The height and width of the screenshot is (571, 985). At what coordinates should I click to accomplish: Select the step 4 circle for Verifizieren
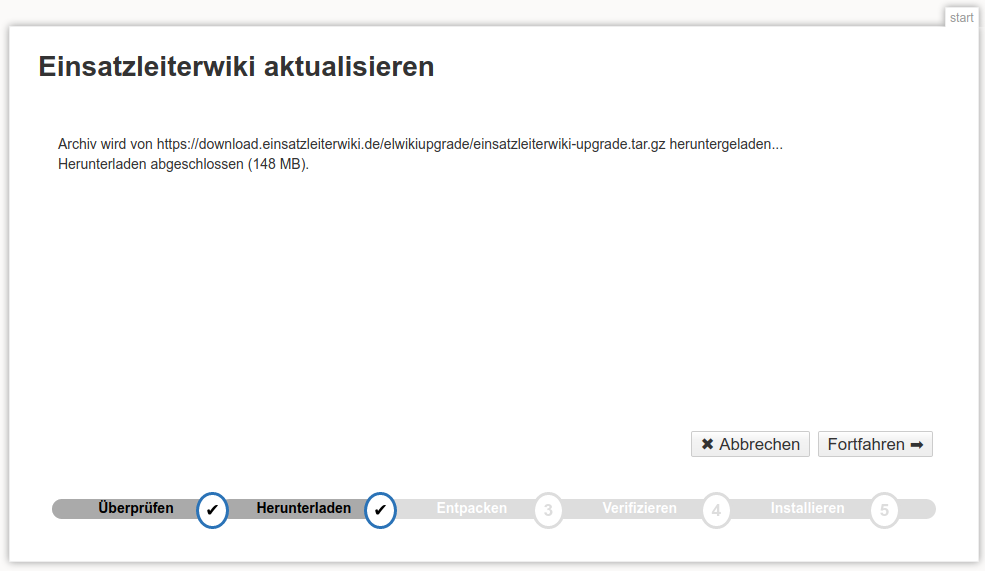click(x=716, y=510)
